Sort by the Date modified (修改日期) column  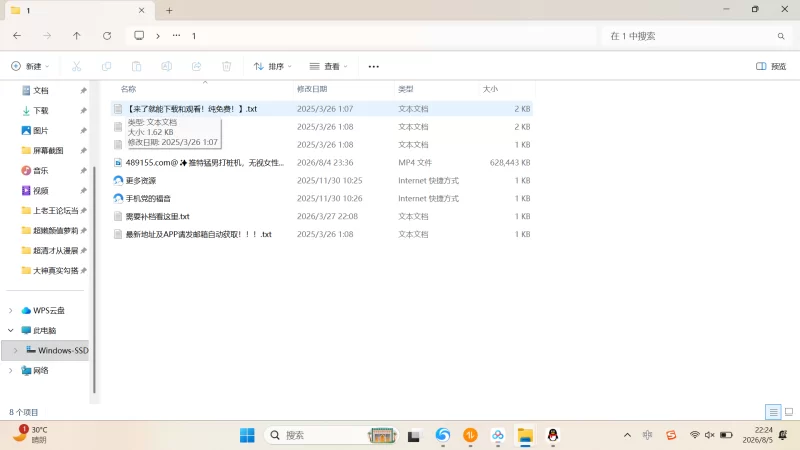tap(312, 89)
